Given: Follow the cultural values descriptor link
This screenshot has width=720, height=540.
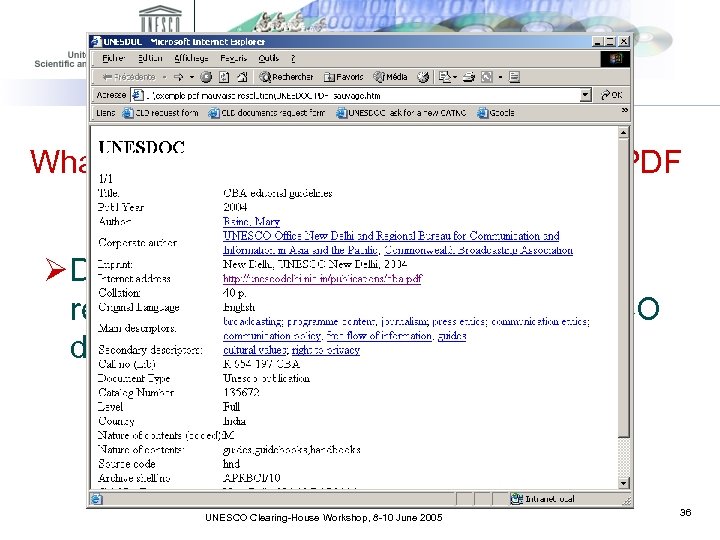Looking at the screenshot, I should [x=255, y=350].
